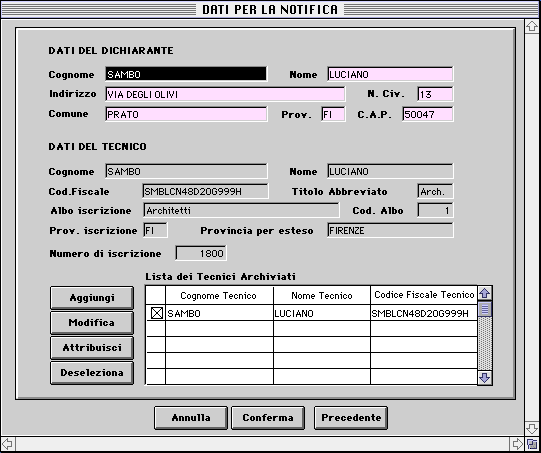541x453 pixels.
Task: Click the C.A.P. field with 50047
Action: click(428, 114)
